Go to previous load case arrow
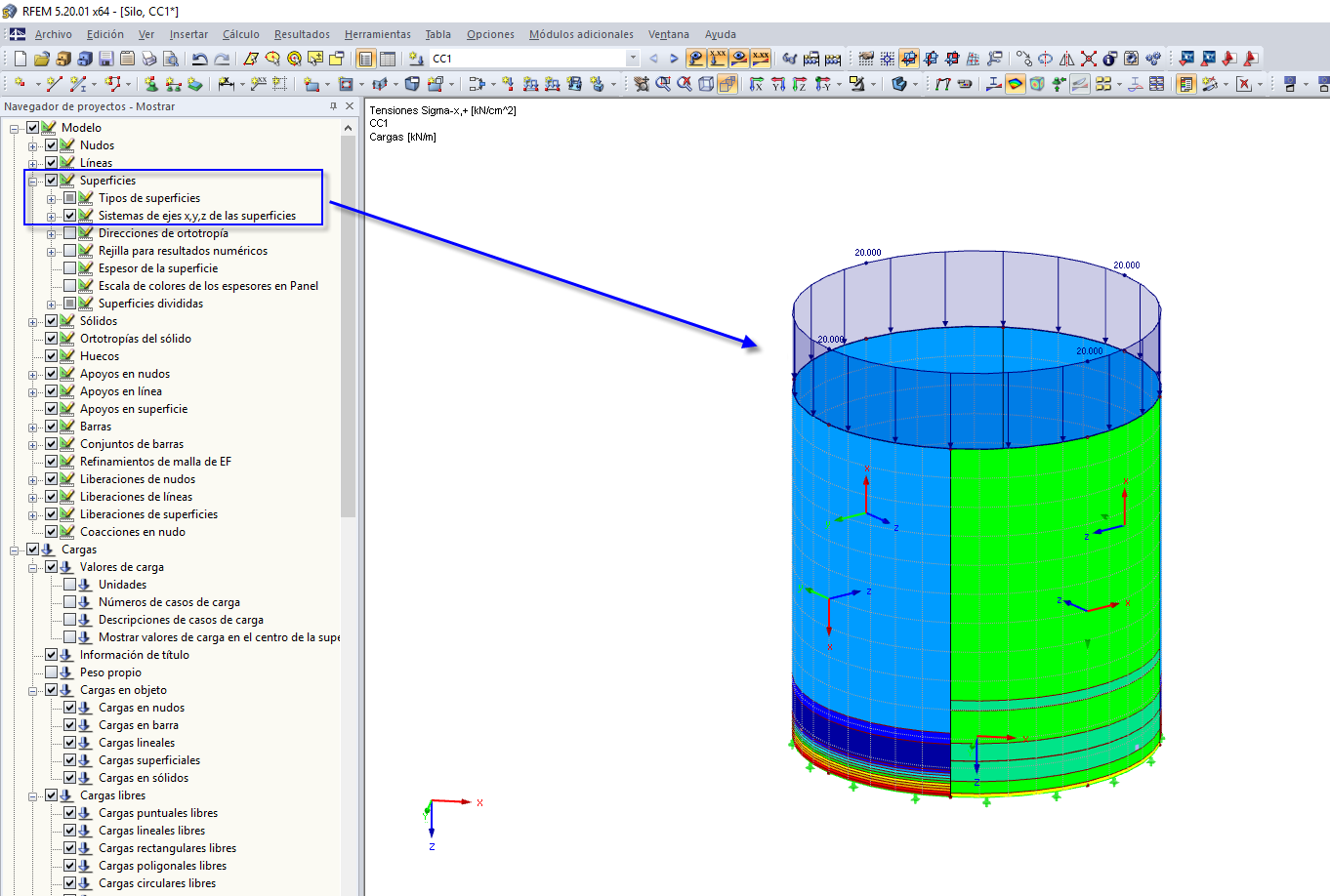This screenshot has width=1330, height=896. point(653,59)
